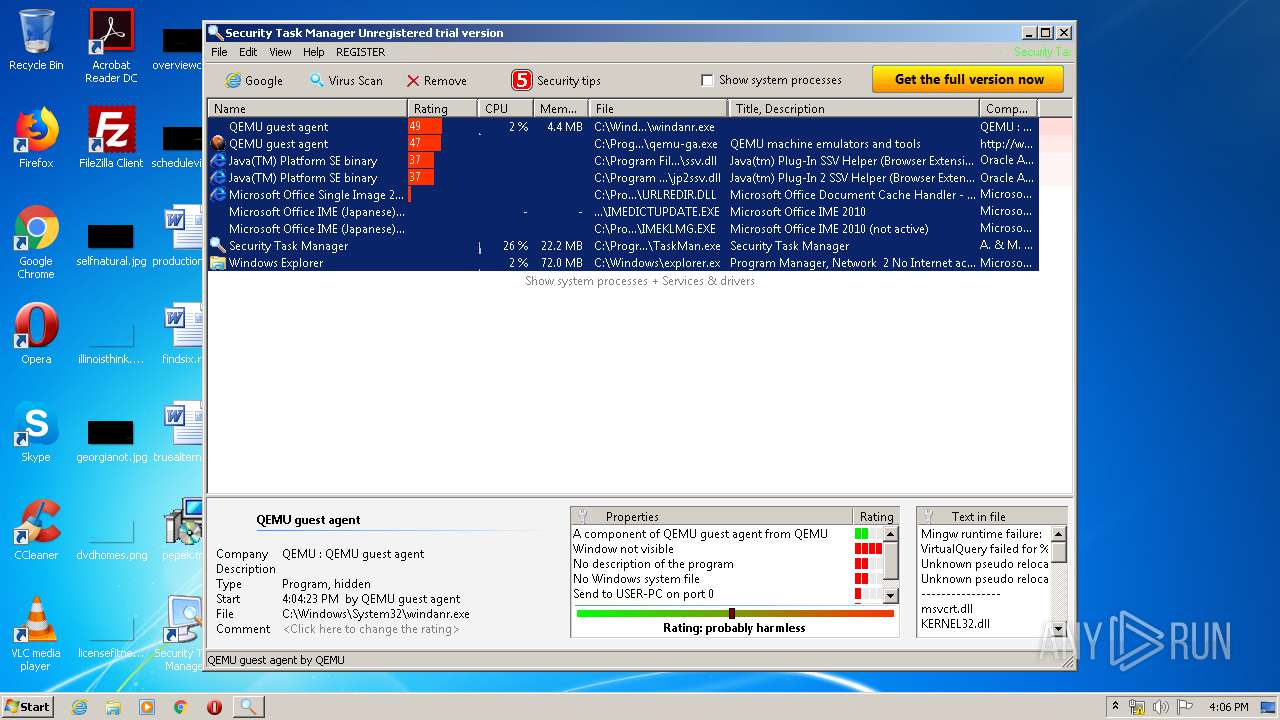Click the taskbar clock 4:06 PM
The height and width of the screenshot is (720, 1280).
coord(1228,707)
